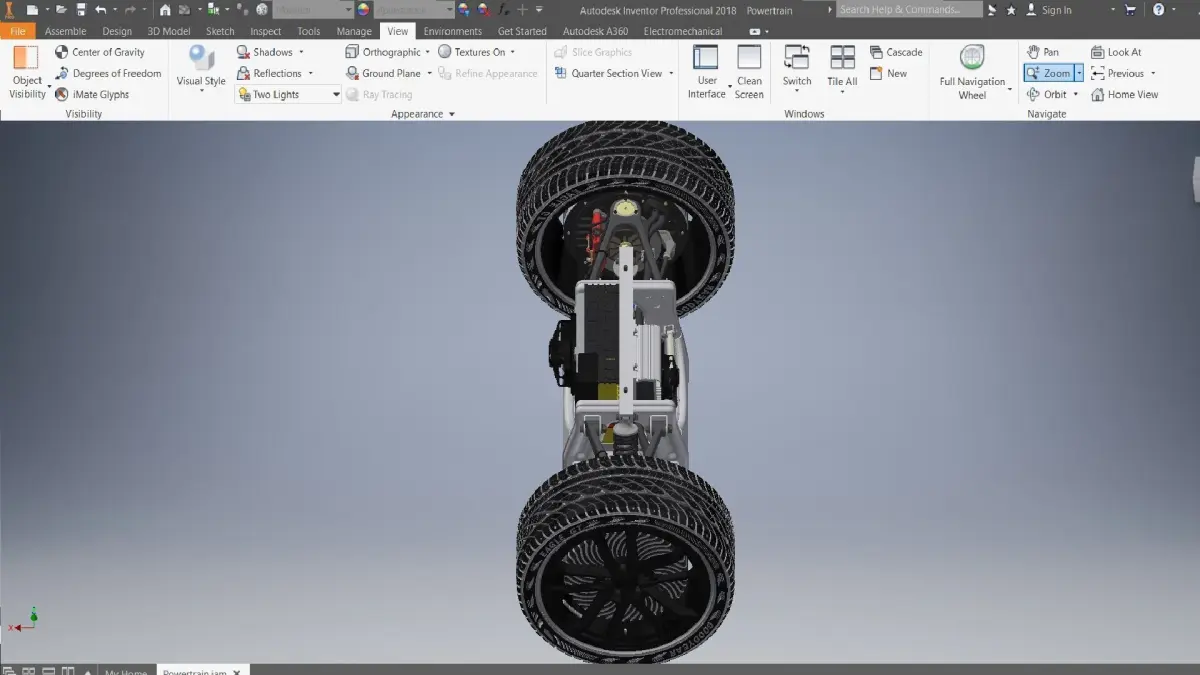
Task: Toggle Shadows in the Appearance panel
Action: [265, 52]
